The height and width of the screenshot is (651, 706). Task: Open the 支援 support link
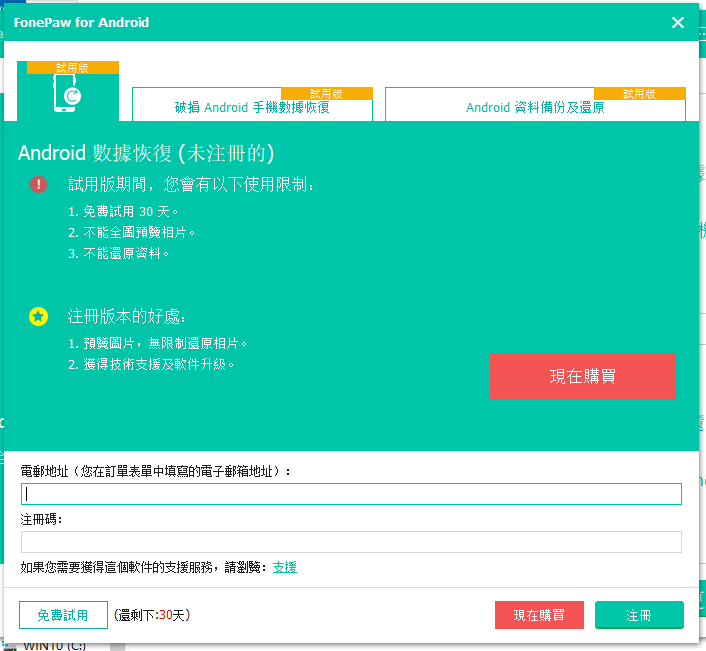[x=285, y=567]
